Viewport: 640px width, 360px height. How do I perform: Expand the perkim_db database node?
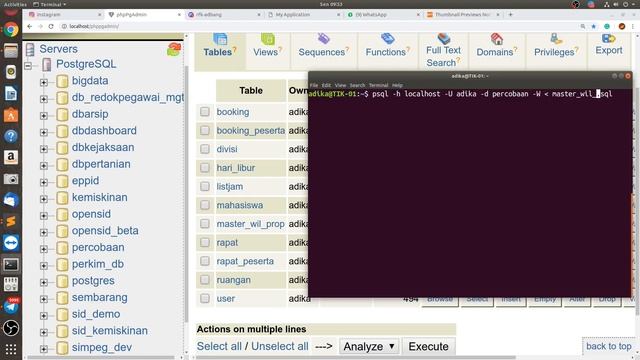pos(44,265)
